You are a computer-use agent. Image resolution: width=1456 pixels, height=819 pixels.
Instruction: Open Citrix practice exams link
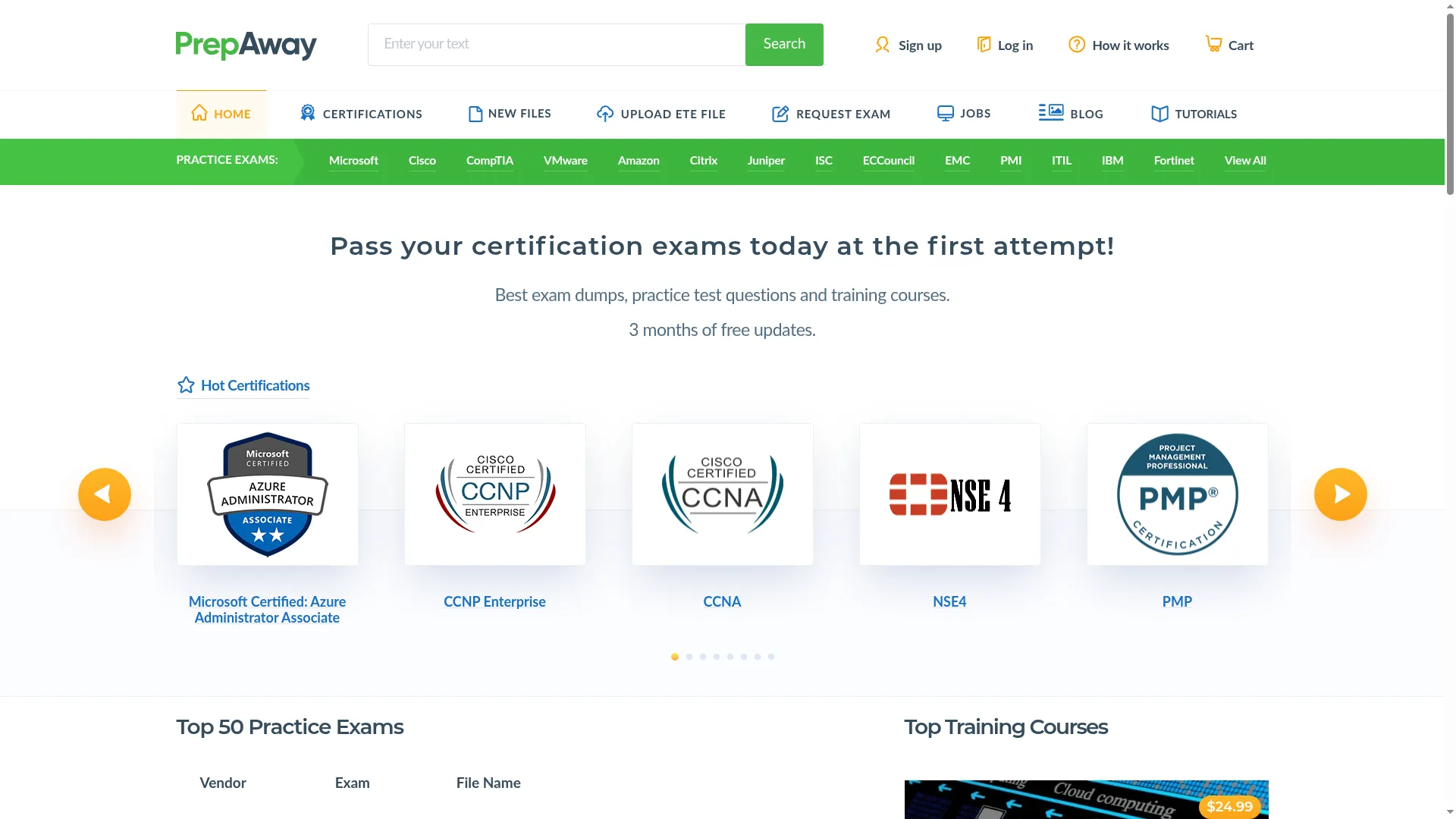pos(704,161)
